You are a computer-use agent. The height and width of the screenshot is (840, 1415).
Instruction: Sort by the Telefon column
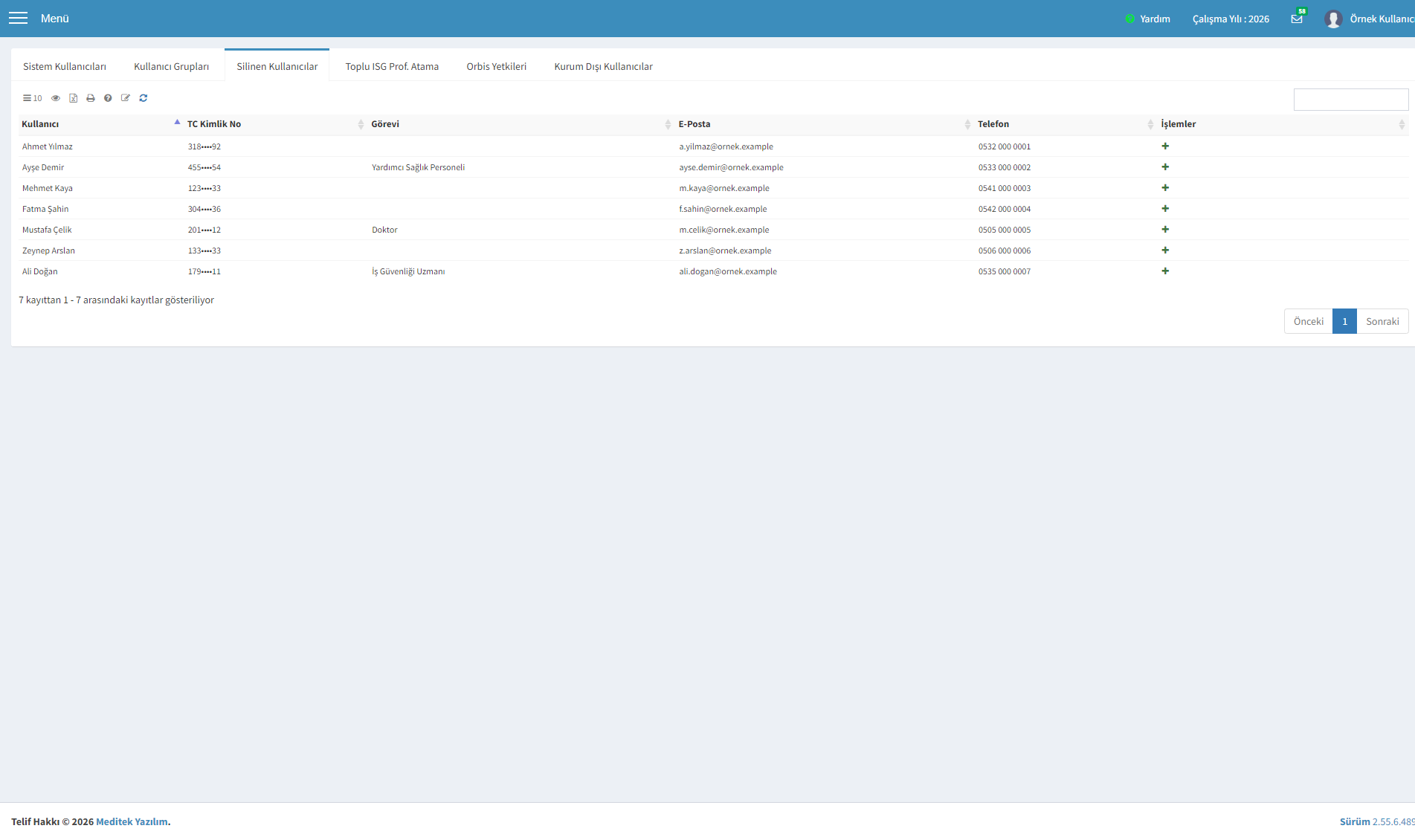[x=1066, y=124]
